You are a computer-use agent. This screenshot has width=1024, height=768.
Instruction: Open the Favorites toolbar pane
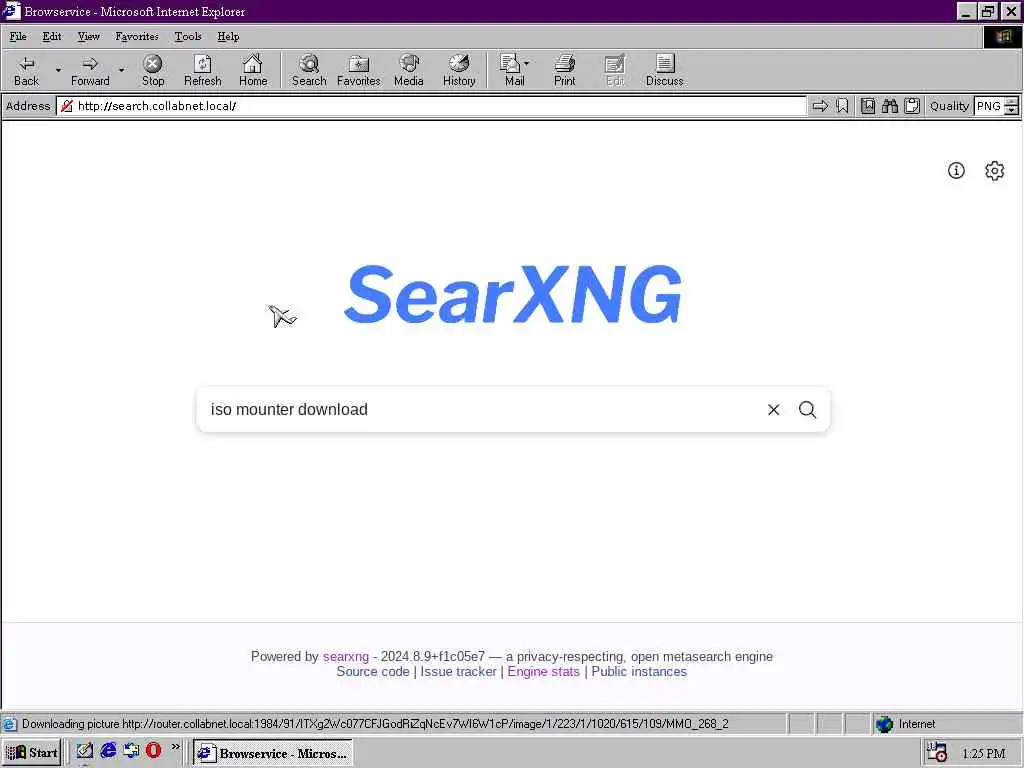point(359,71)
